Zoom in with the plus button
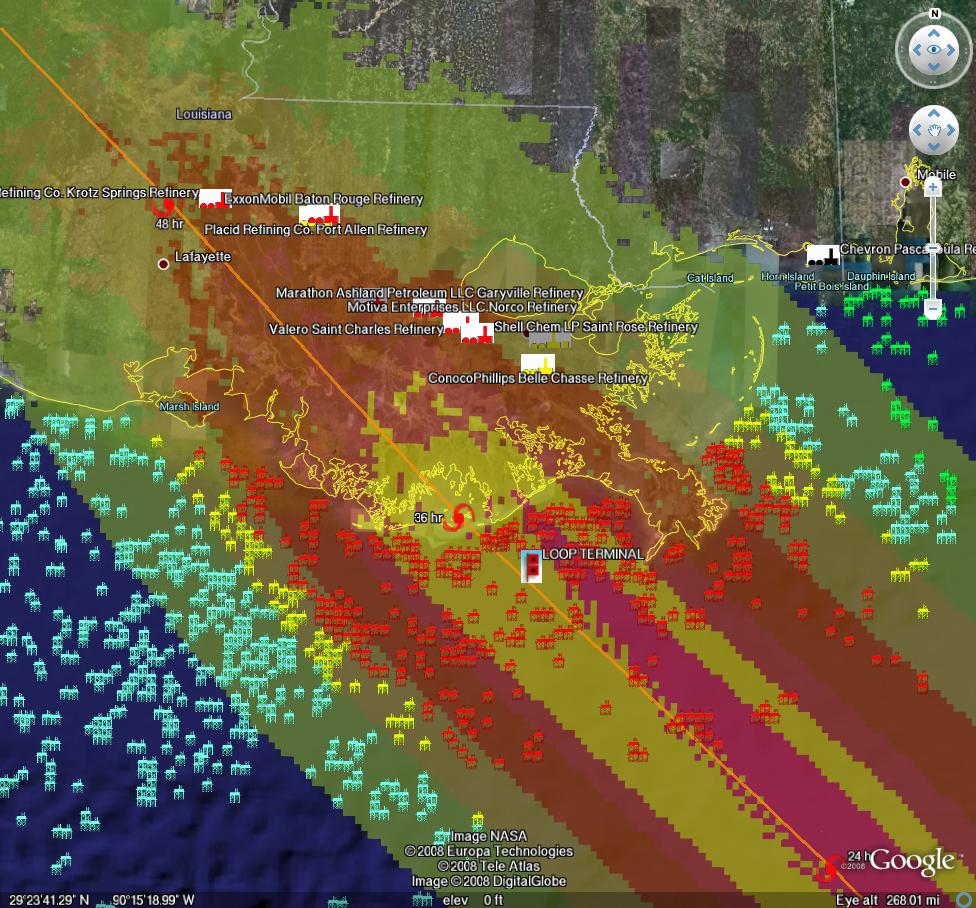This screenshot has height=908, width=976. (x=932, y=187)
